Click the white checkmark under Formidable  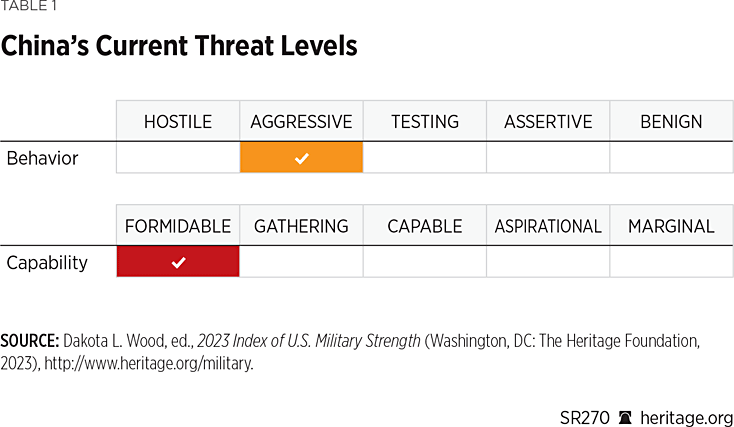pyautogui.click(x=178, y=262)
